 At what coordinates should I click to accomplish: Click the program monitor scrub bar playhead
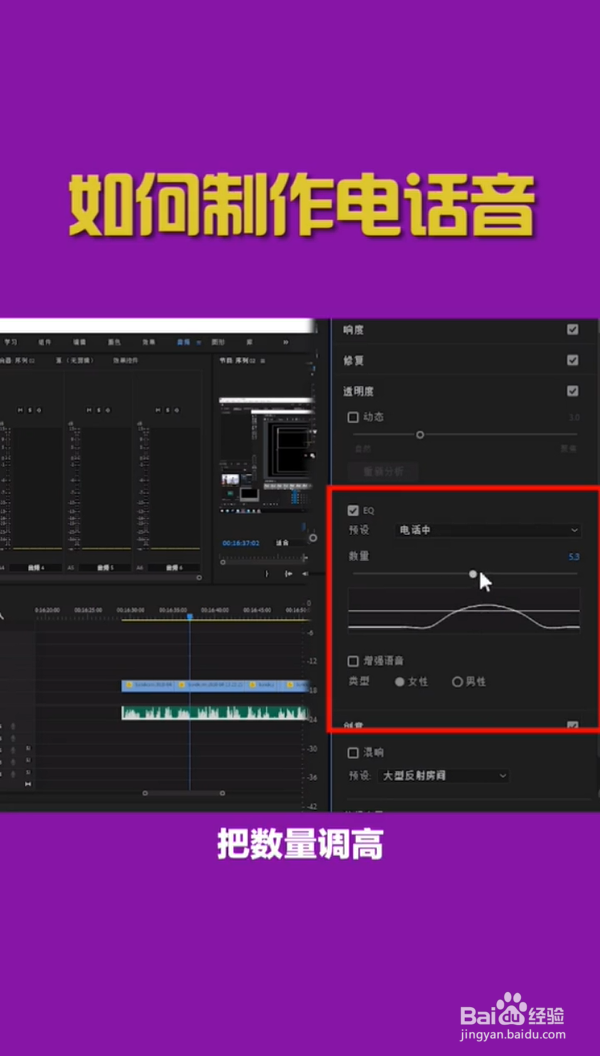223,562
